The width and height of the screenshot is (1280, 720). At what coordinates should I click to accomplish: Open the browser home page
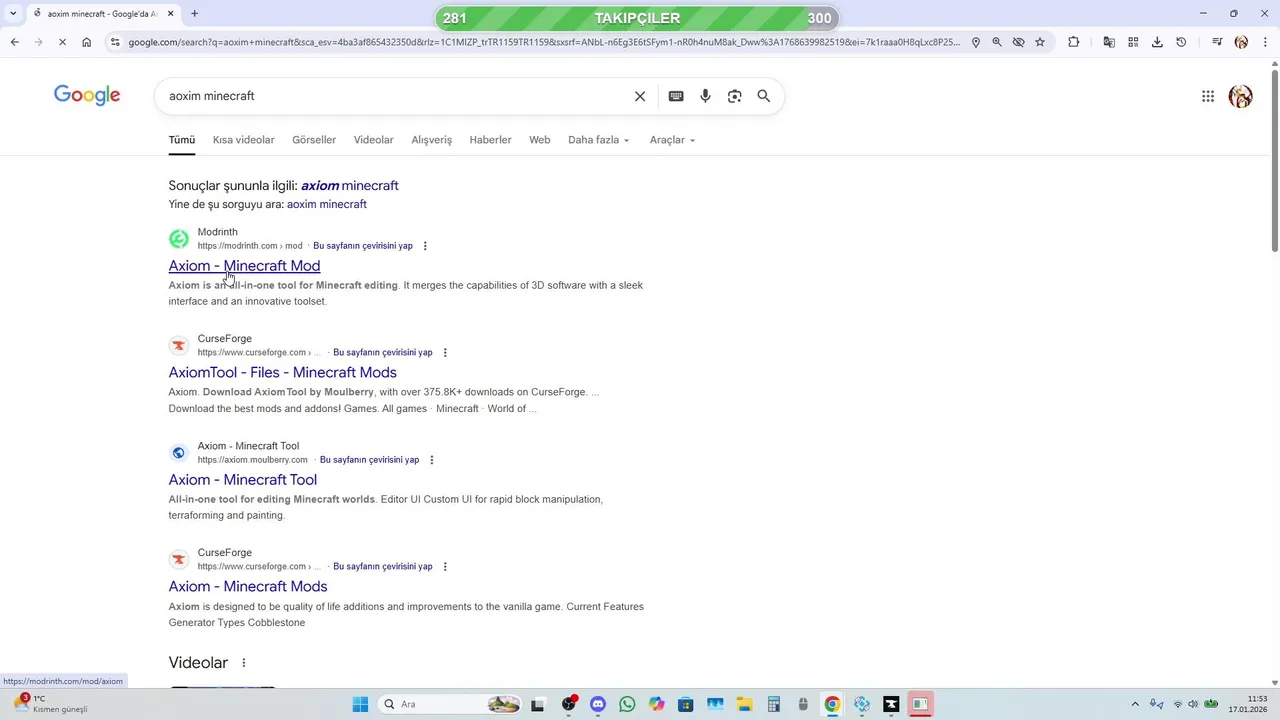(87, 42)
